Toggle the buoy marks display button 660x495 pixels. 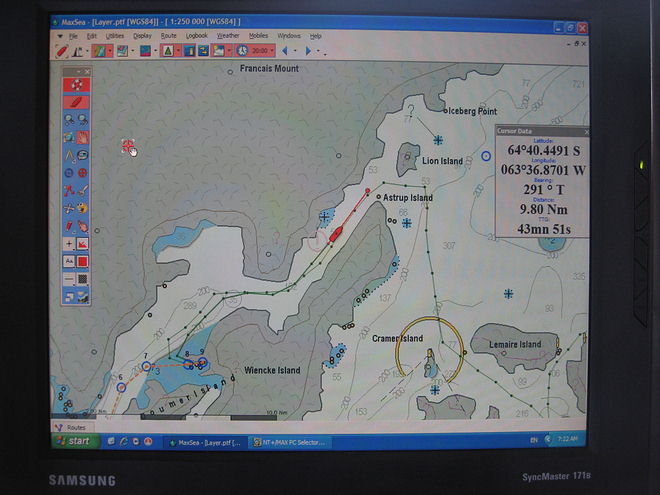point(168,51)
